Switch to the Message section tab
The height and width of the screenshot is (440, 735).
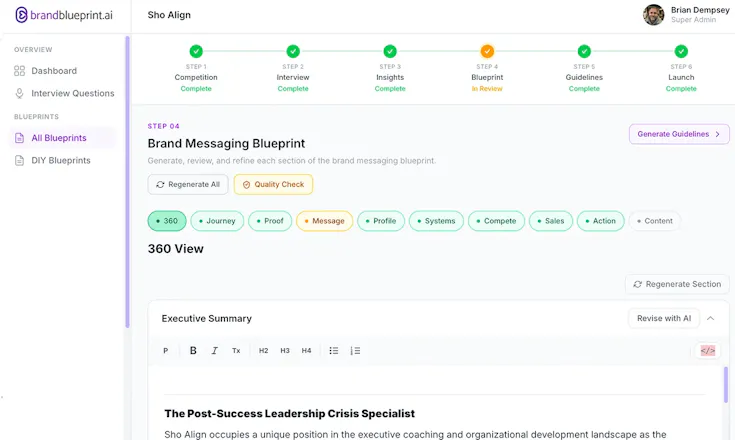[x=324, y=221]
